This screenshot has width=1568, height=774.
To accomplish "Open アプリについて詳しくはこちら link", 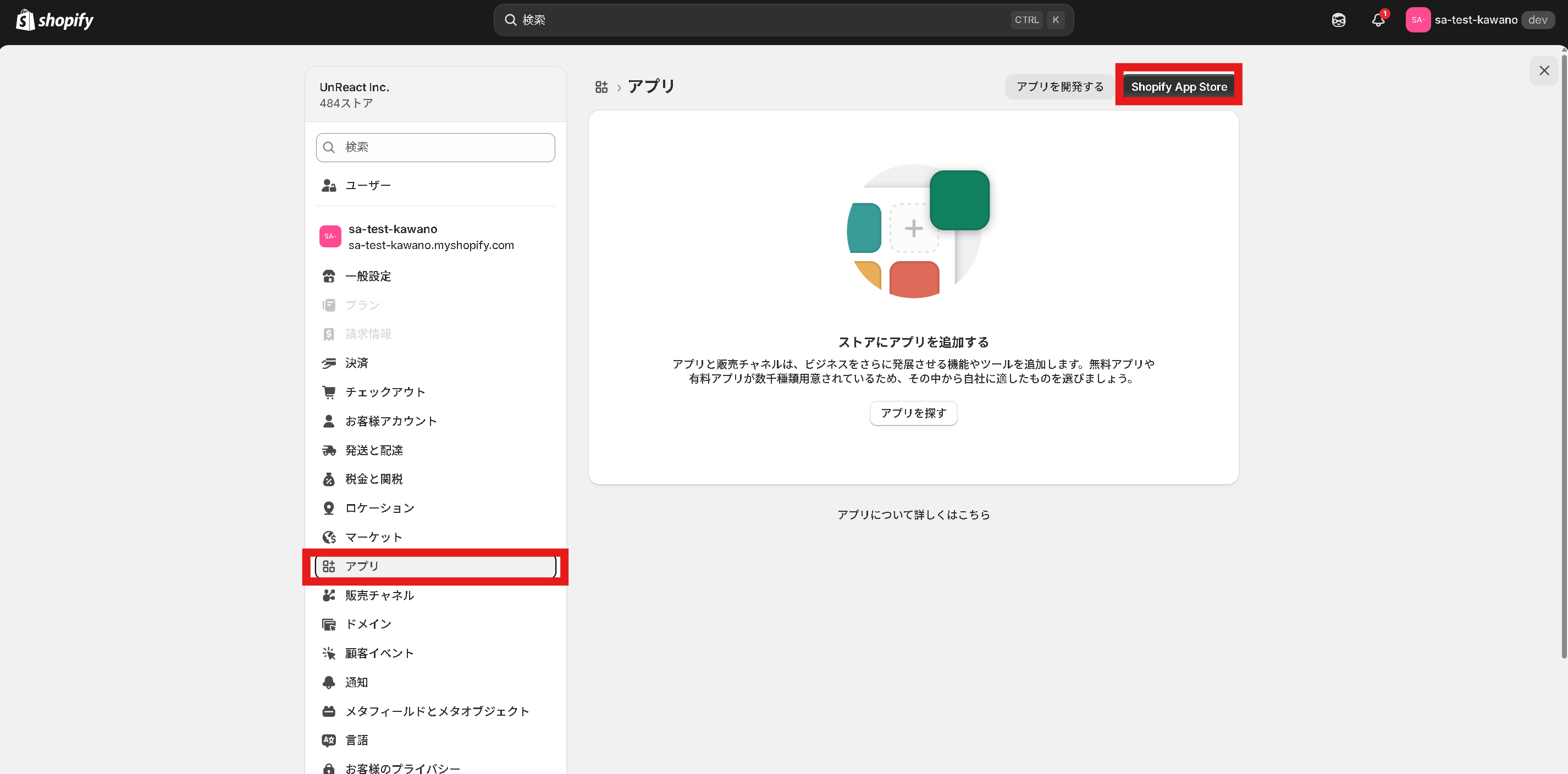I will coord(913,515).
